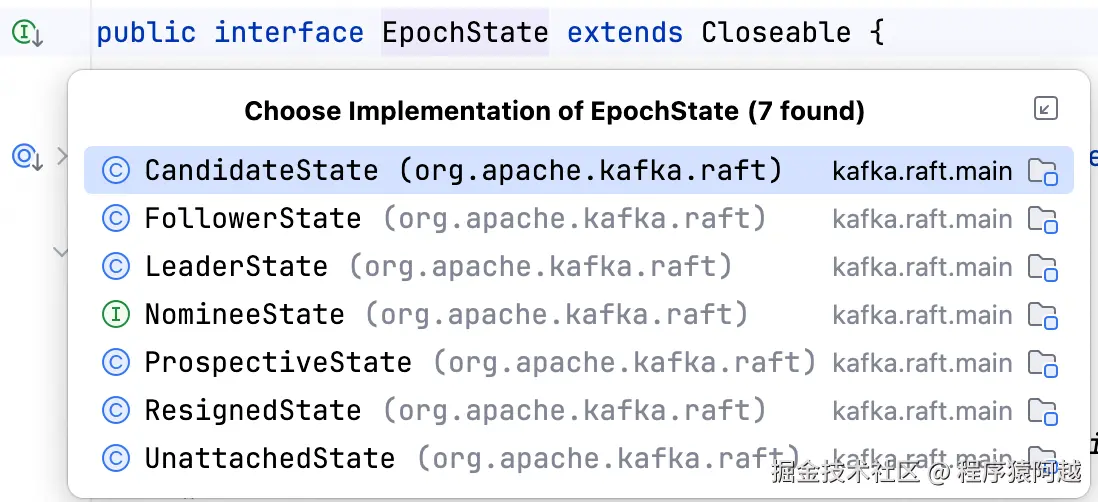The height and width of the screenshot is (502, 1098).
Task: Select ResignedState implementation row
Action: point(578,410)
